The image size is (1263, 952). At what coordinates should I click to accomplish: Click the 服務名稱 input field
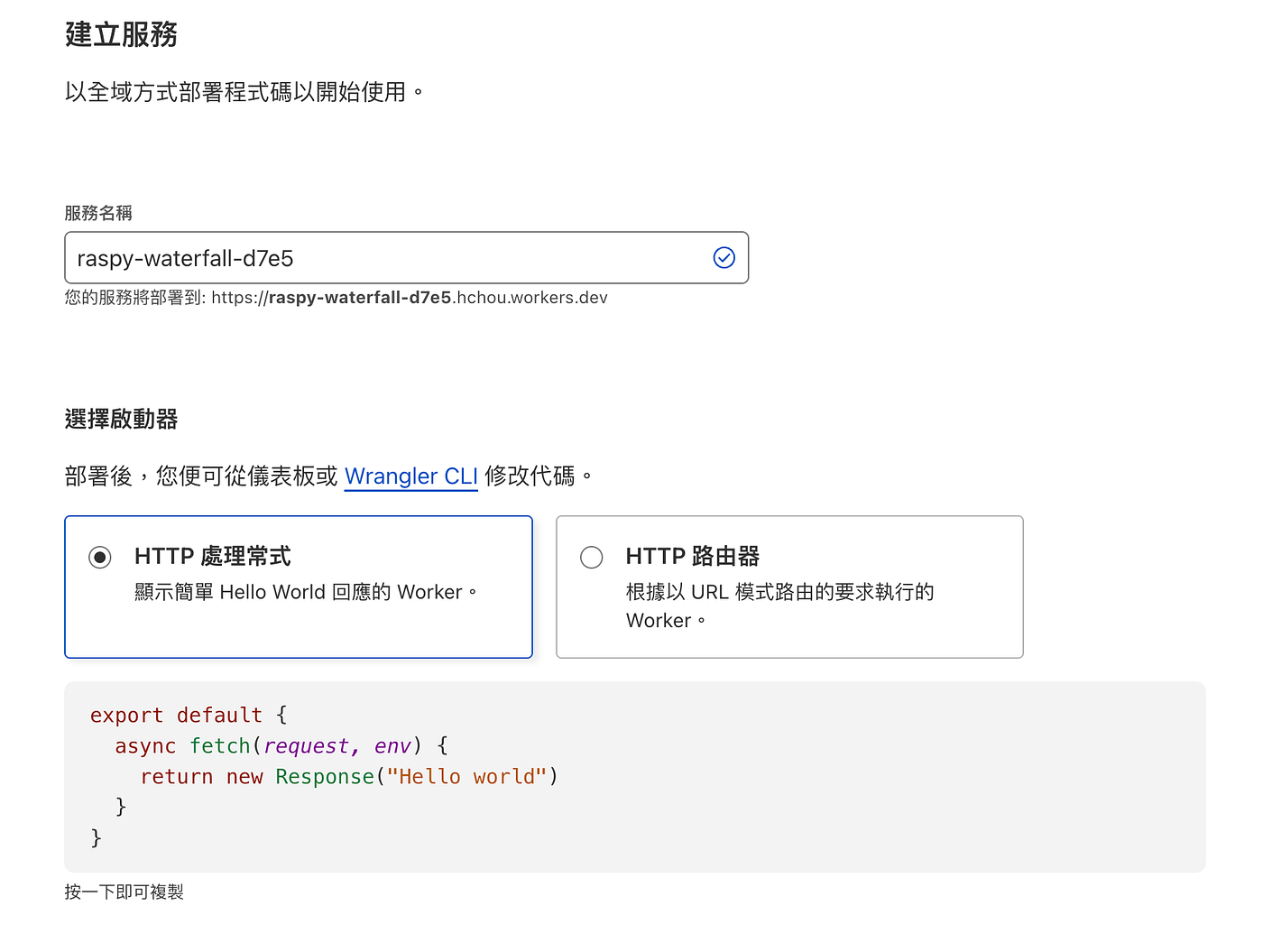point(388,258)
